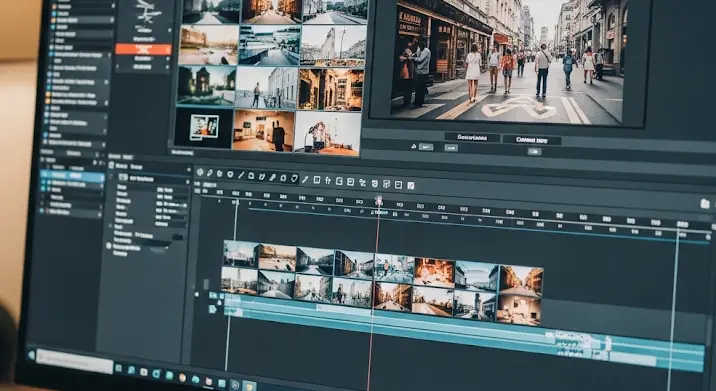Image resolution: width=716 pixels, height=391 pixels.
Task: Click the small gray button beside the warning triangle
Action: [x=426, y=147]
